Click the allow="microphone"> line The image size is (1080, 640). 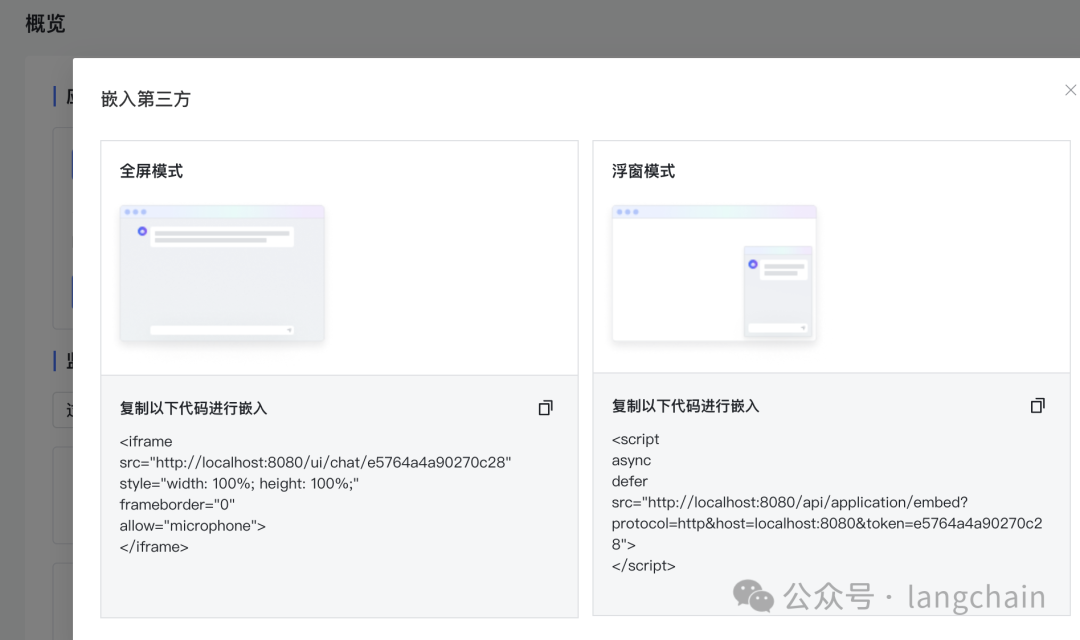(x=192, y=526)
